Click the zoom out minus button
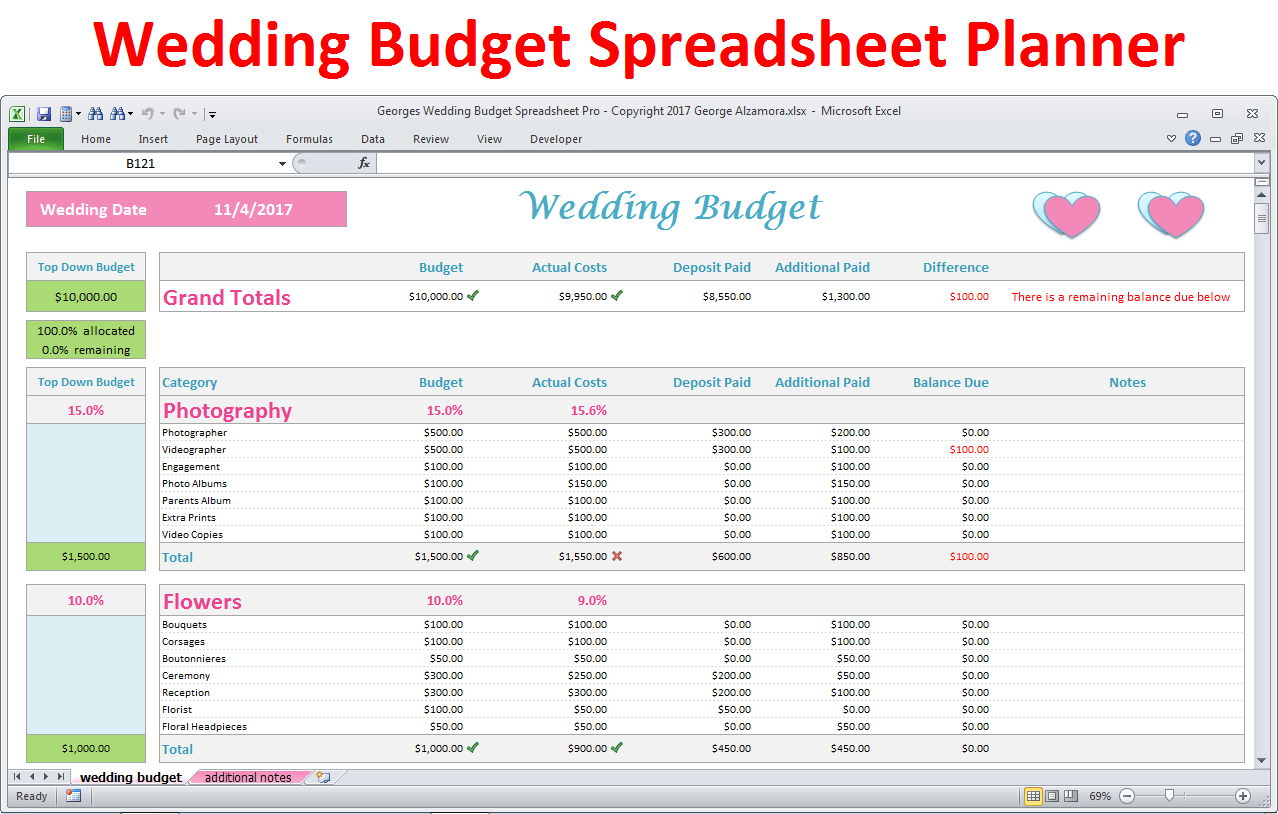 [x=1127, y=796]
